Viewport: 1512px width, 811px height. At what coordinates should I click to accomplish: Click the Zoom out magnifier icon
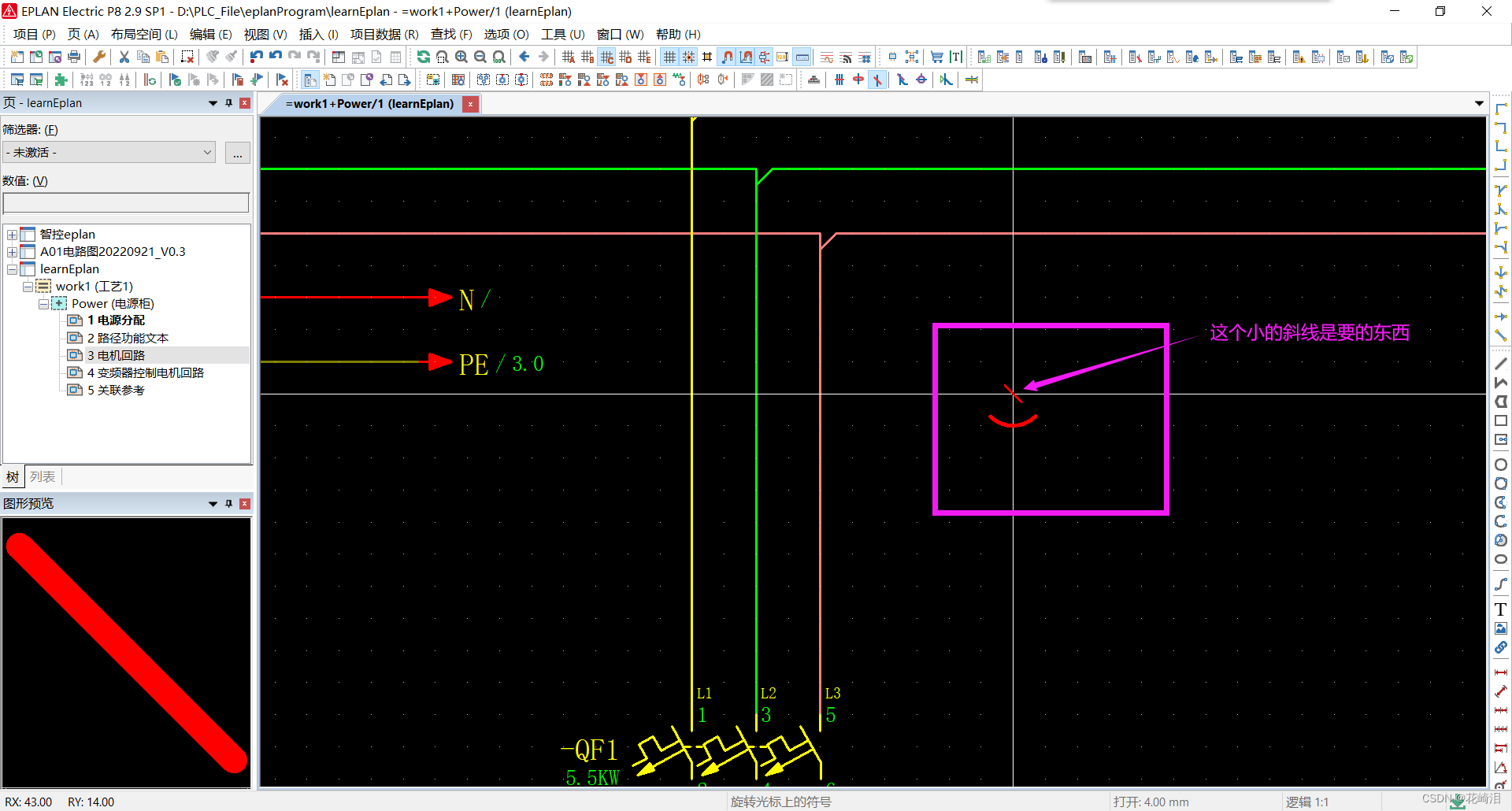480,57
